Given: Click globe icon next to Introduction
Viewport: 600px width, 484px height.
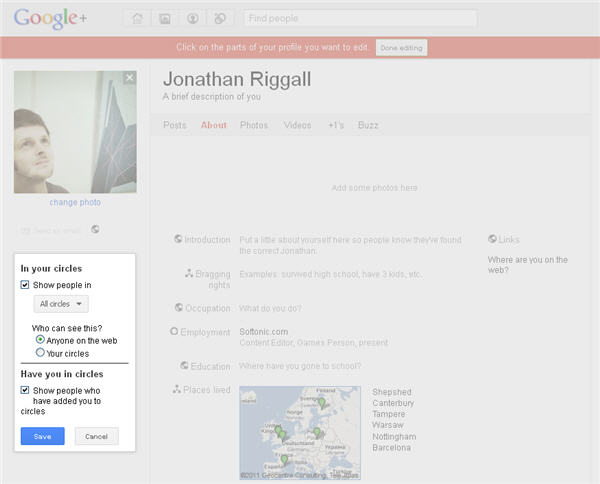Looking at the screenshot, I should click(177, 239).
